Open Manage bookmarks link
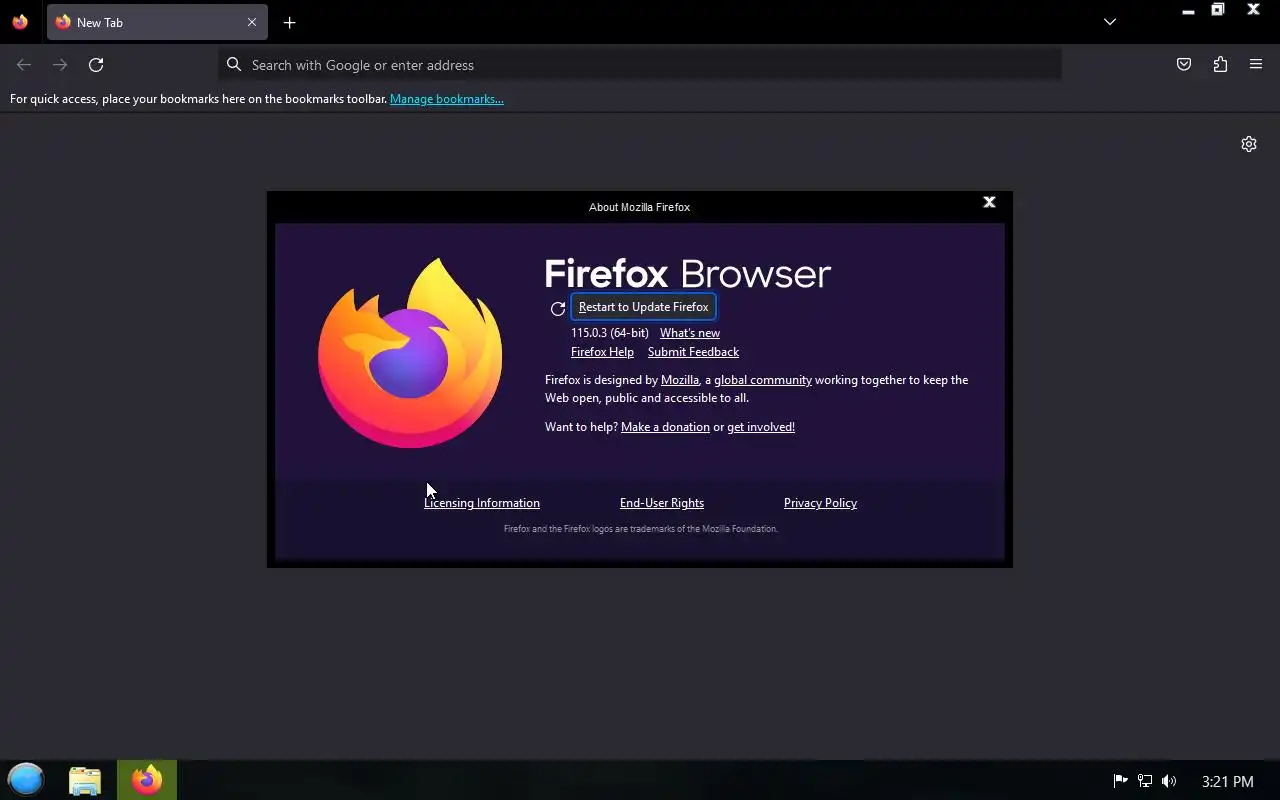The image size is (1280, 800). coord(447,99)
